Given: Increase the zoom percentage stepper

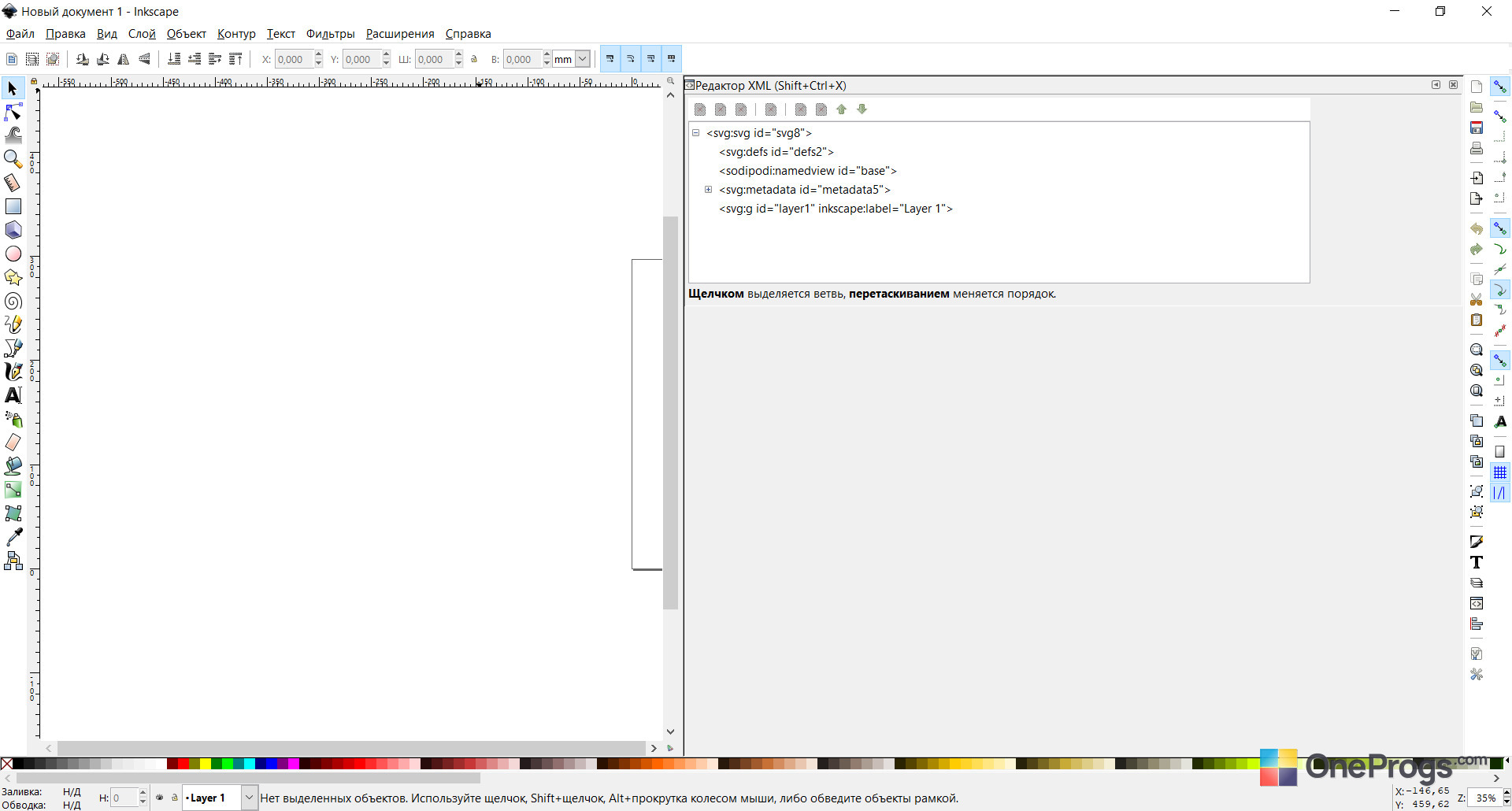Looking at the screenshot, I should coord(1506,794).
